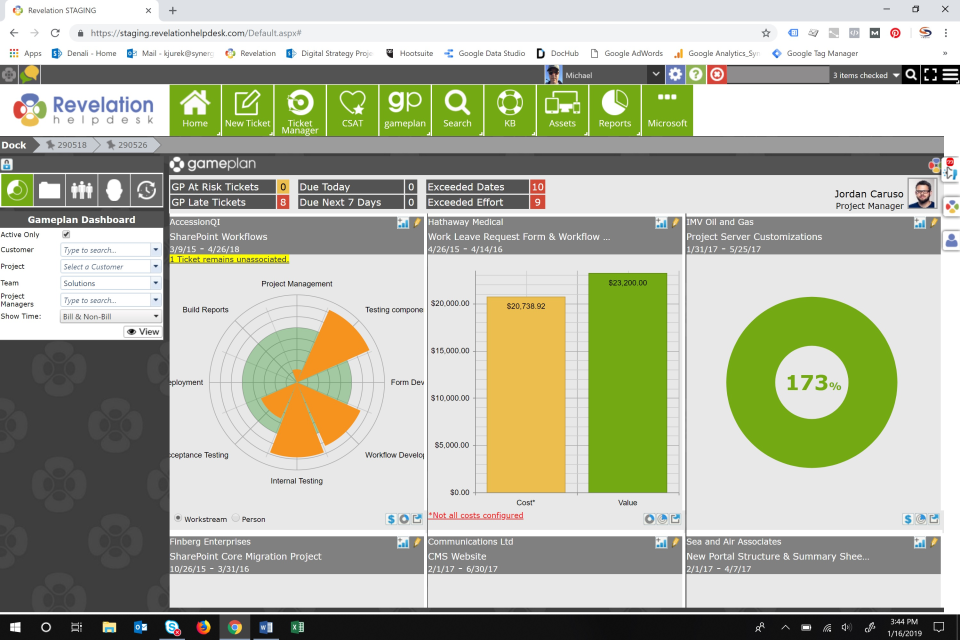The image size is (960, 640).
Task: Click the help question mark icon
Action: click(x=694, y=74)
